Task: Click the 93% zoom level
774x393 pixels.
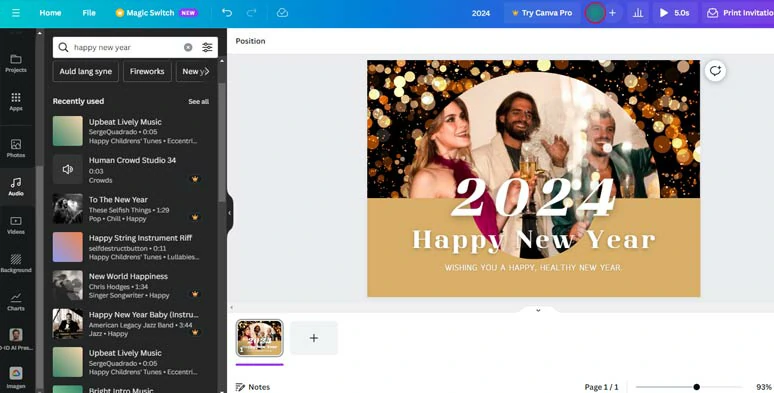Action: click(x=764, y=387)
